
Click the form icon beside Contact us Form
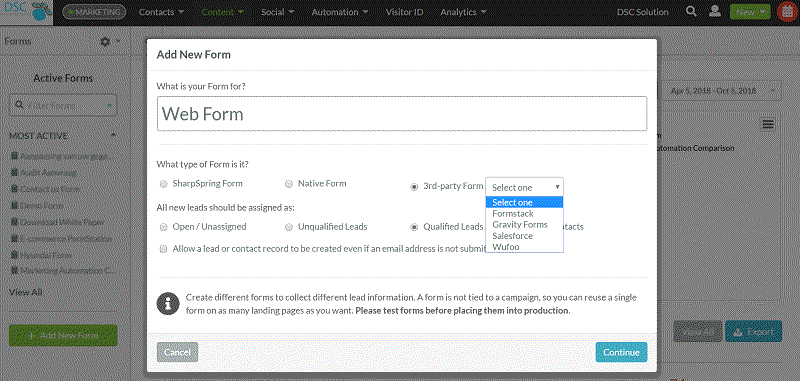14,189
